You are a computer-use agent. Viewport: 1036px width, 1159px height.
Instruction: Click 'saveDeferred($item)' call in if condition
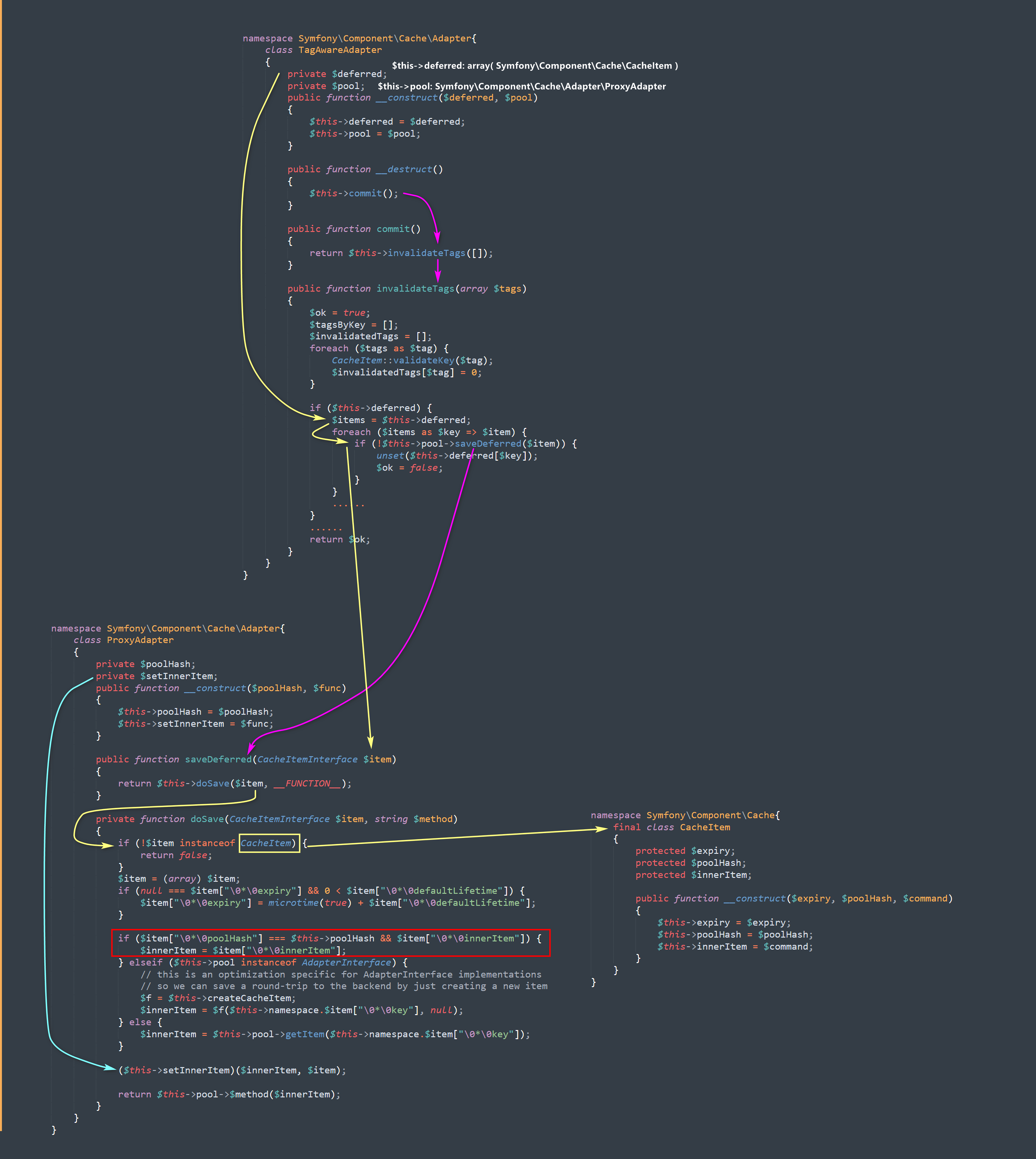tap(507, 444)
